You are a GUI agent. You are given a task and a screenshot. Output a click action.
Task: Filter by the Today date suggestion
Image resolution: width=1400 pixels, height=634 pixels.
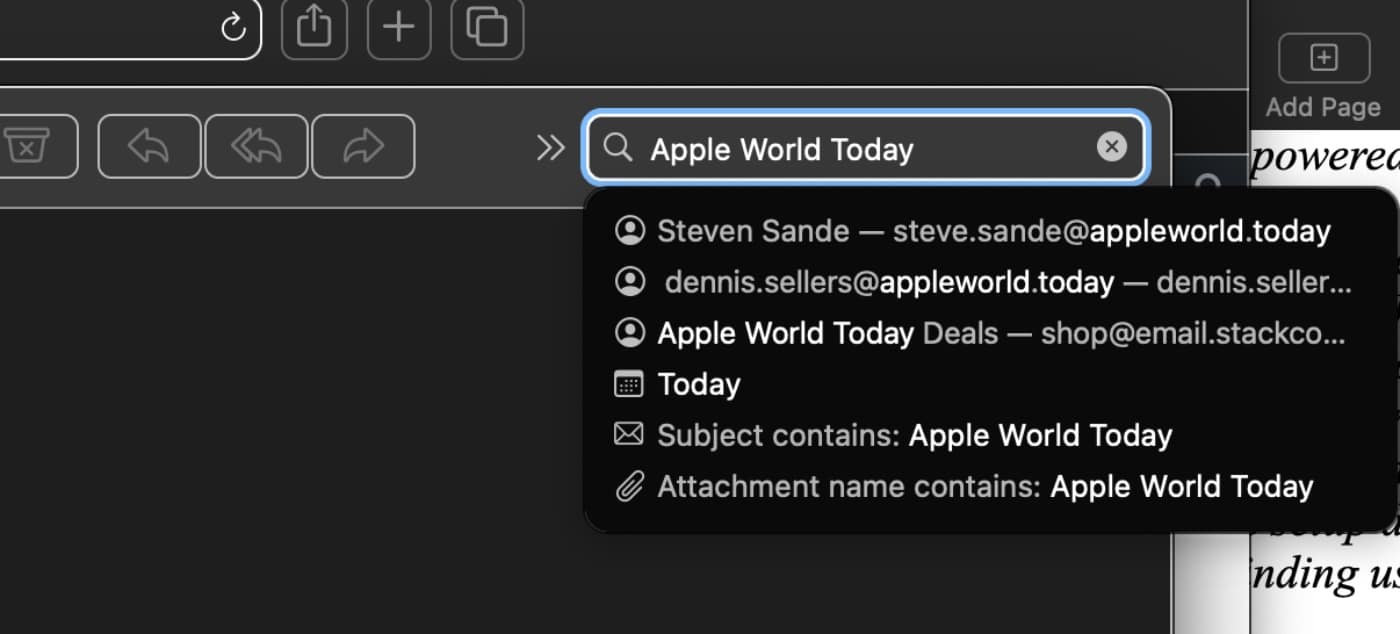coord(698,384)
